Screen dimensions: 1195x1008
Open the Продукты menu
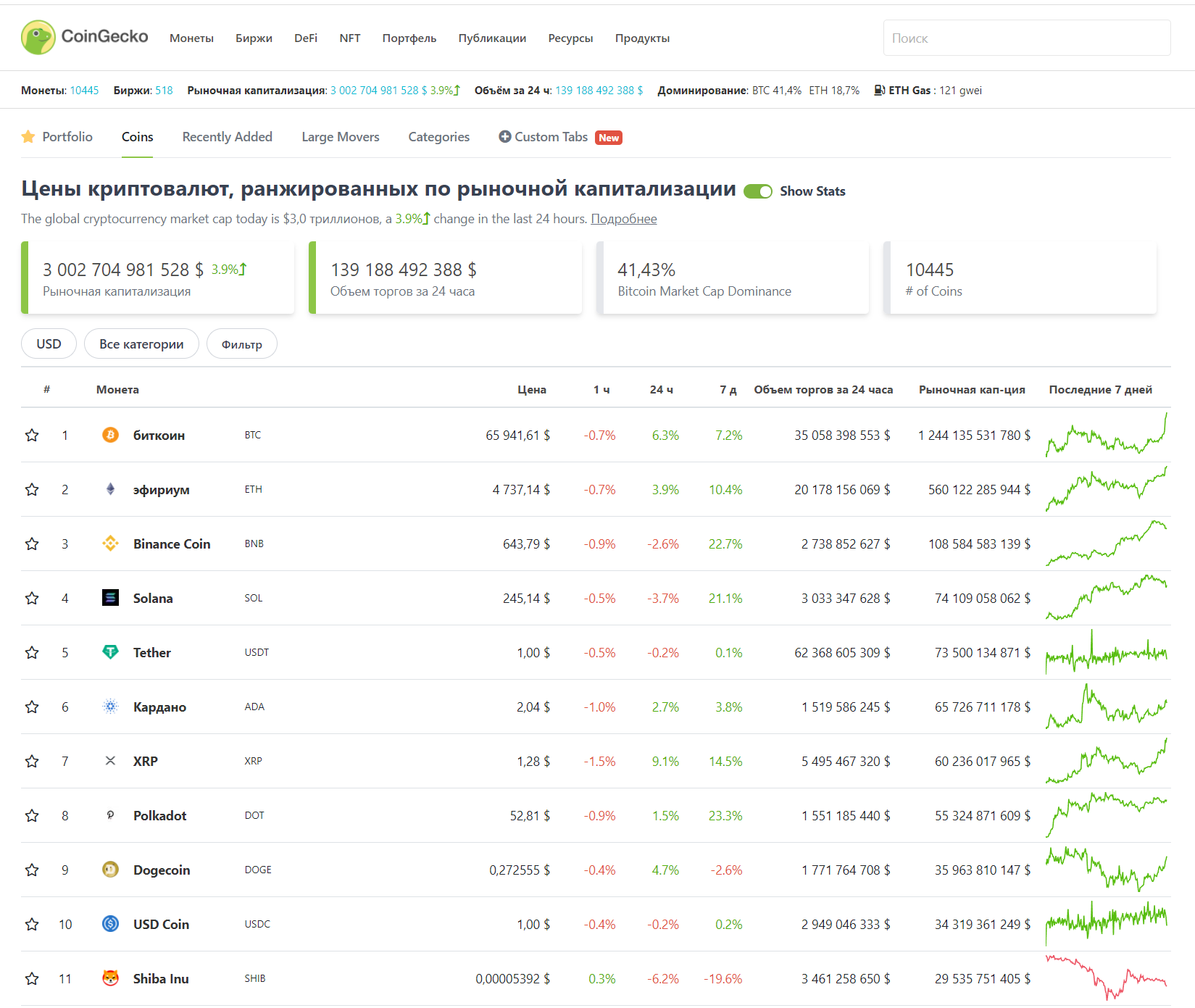pos(642,38)
